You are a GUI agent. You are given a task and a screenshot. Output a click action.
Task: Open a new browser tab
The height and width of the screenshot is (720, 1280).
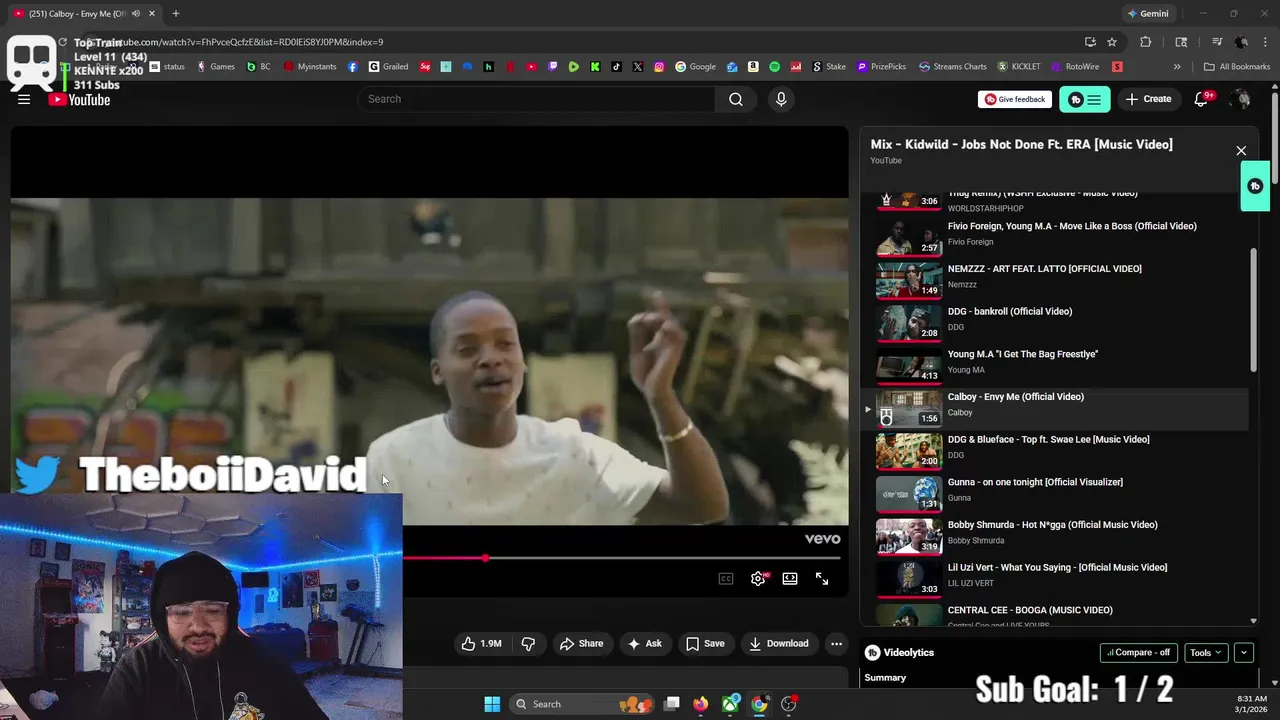click(x=175, y=14)
